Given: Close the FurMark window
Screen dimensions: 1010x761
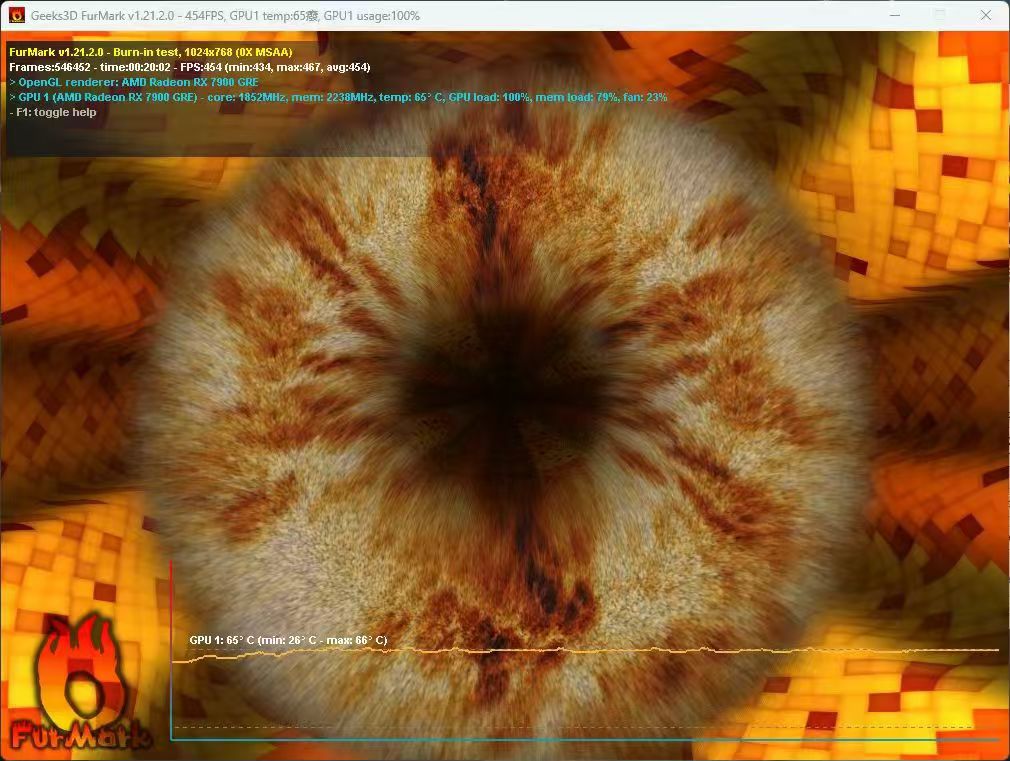Looking at the screenshot, I should pos(986,15).
